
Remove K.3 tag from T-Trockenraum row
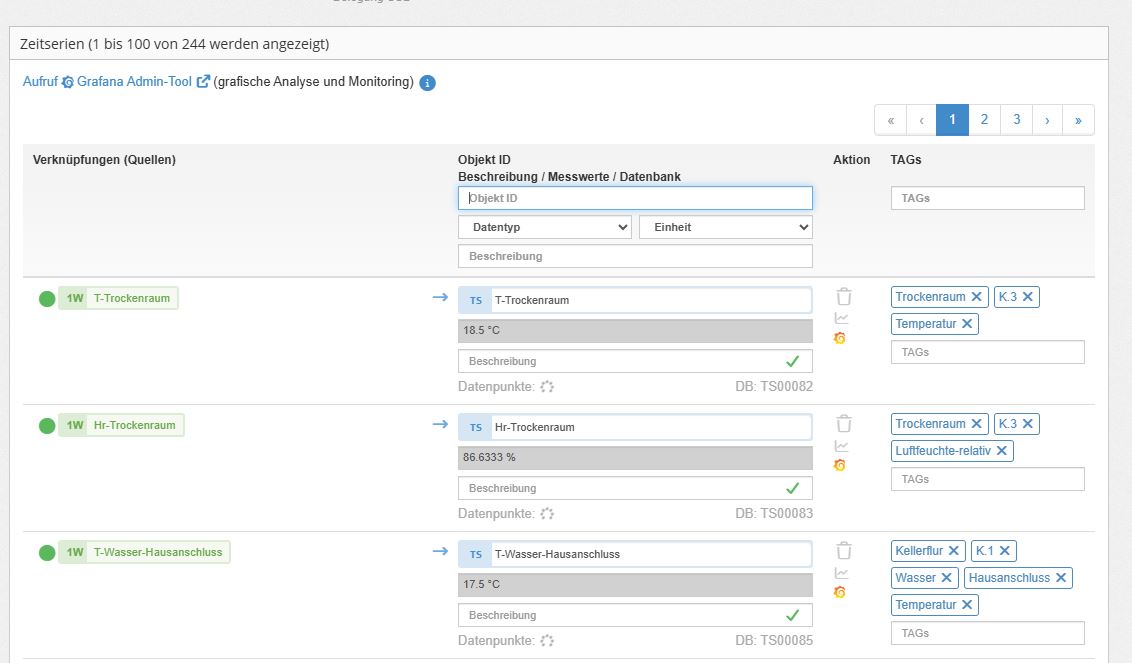click(1027, 297)
